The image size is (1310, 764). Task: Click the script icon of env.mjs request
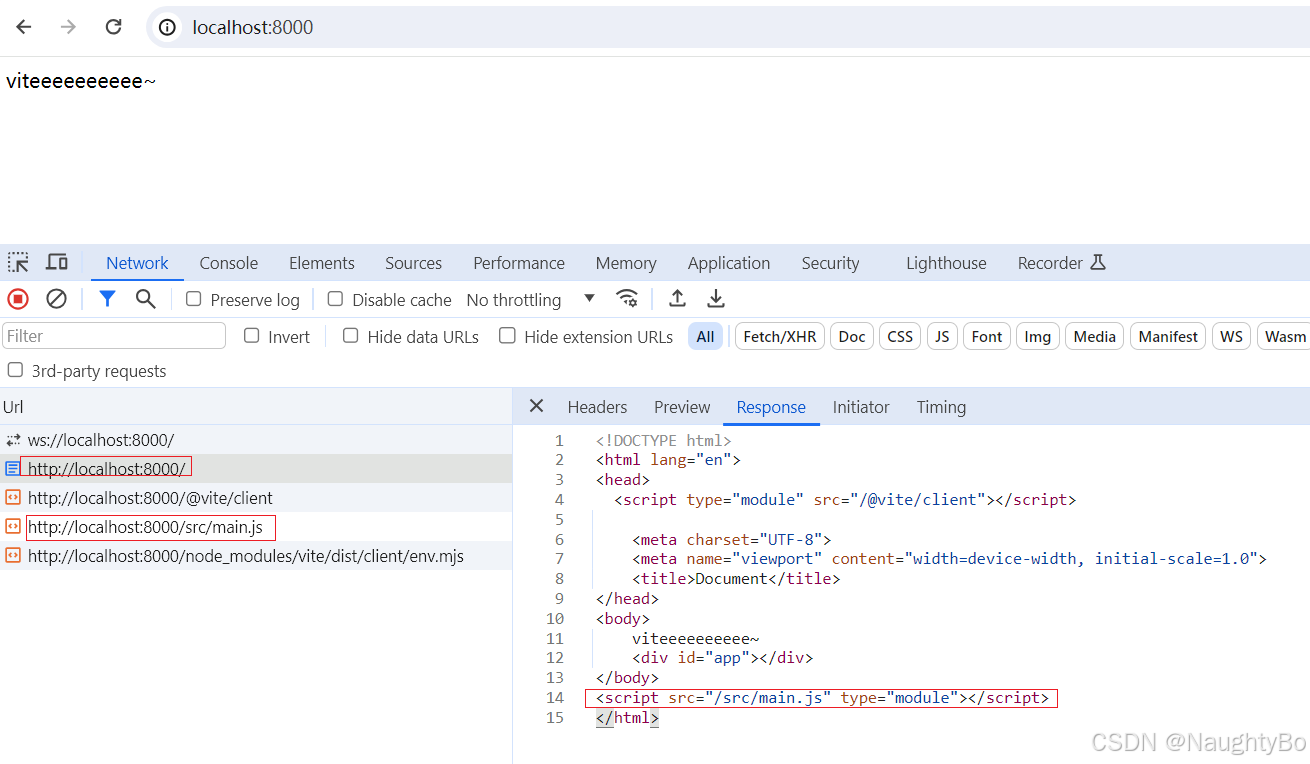pyautogui.click(x=13, y=556)
